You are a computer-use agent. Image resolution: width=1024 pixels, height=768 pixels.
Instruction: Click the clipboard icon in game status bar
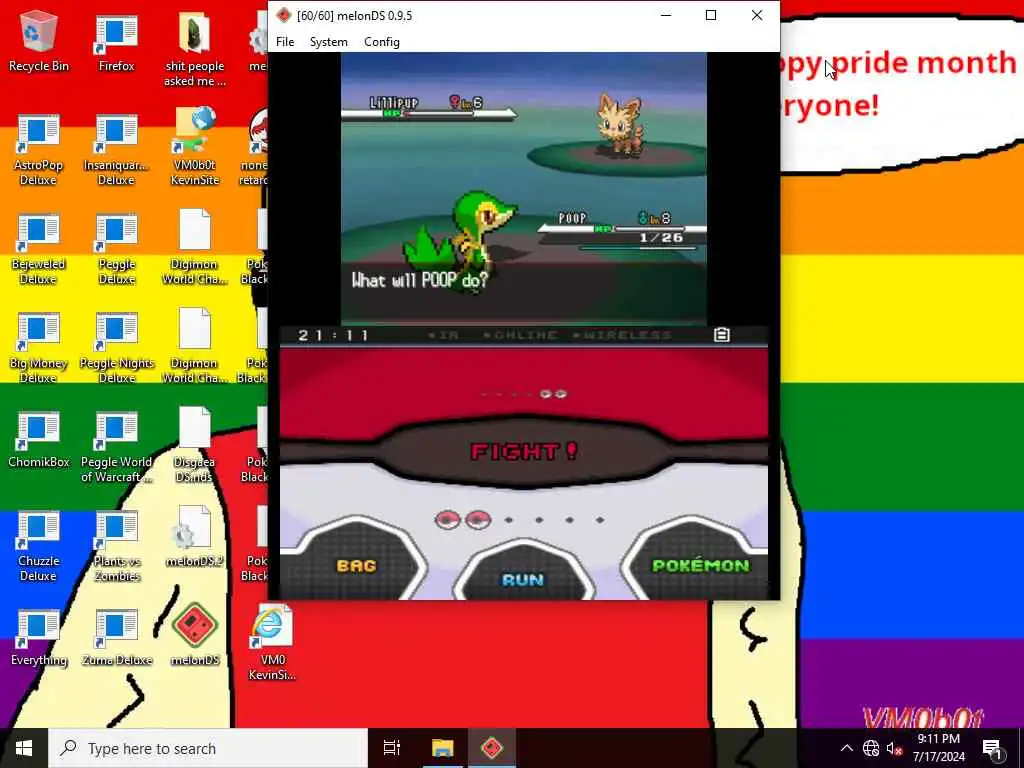(722, 335)
